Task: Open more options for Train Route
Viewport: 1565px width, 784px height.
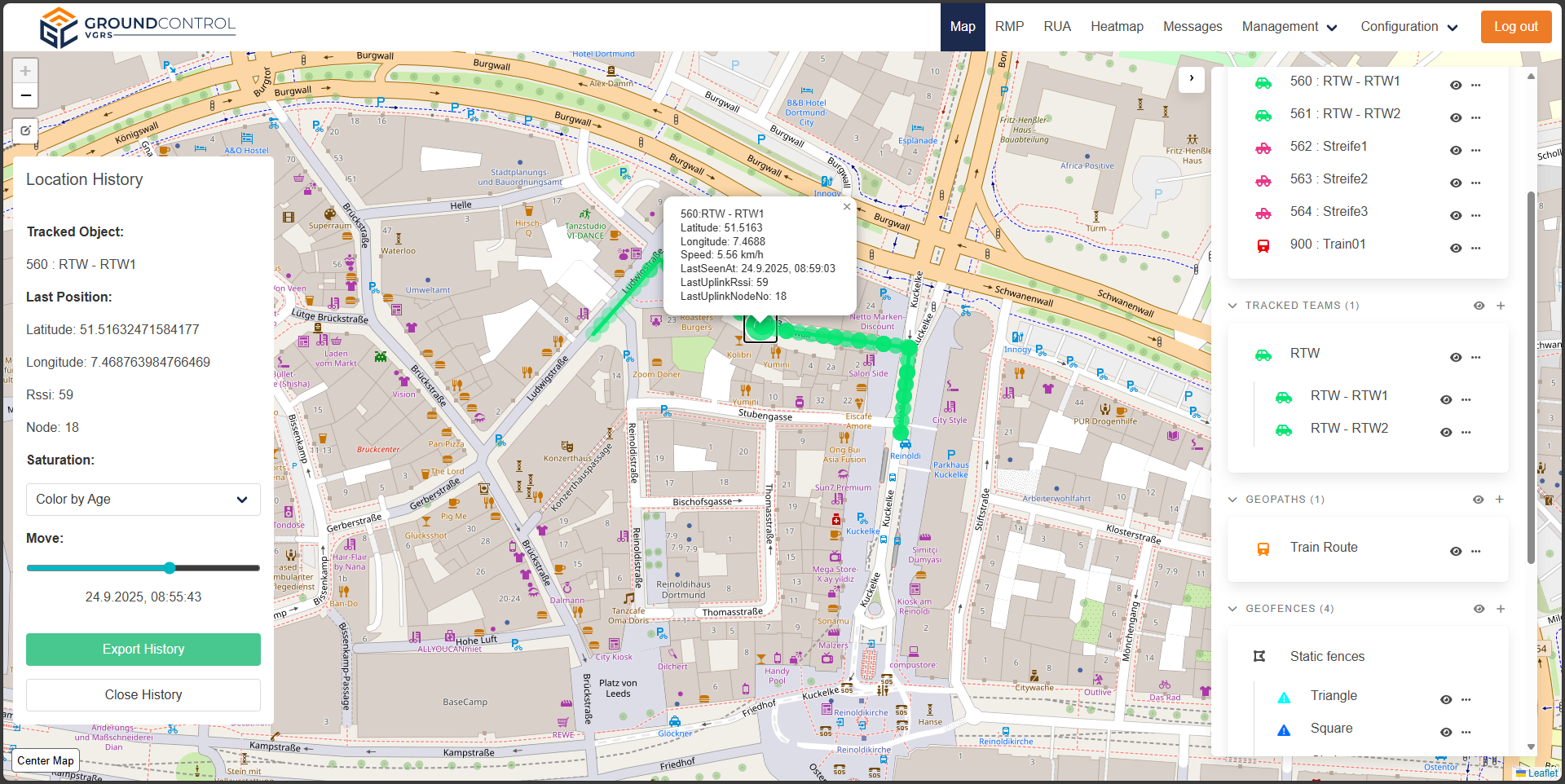Action: pyautogui.click(x=1475, y=552)
